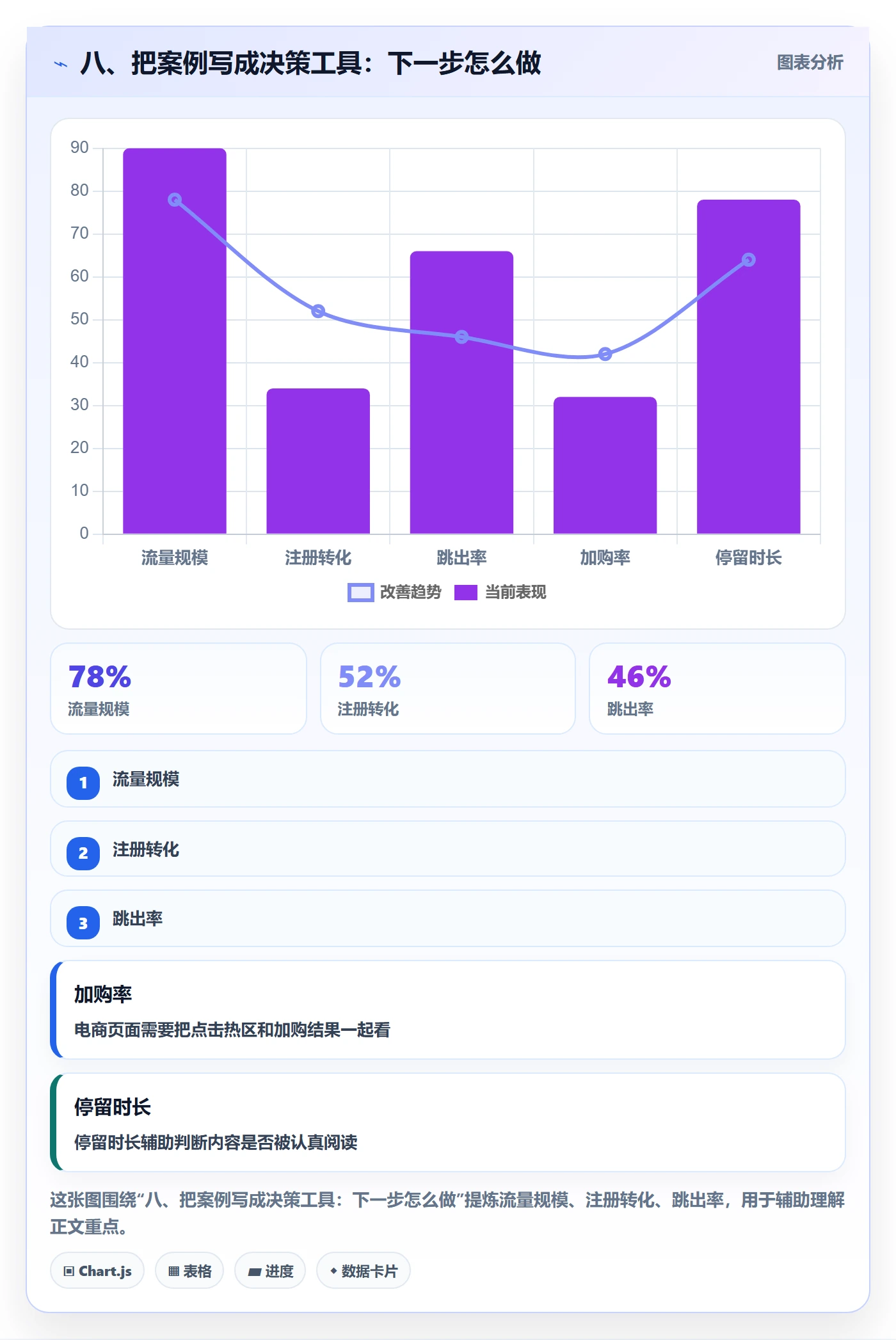Click the trend line point above 流量规模

[175, 200]
